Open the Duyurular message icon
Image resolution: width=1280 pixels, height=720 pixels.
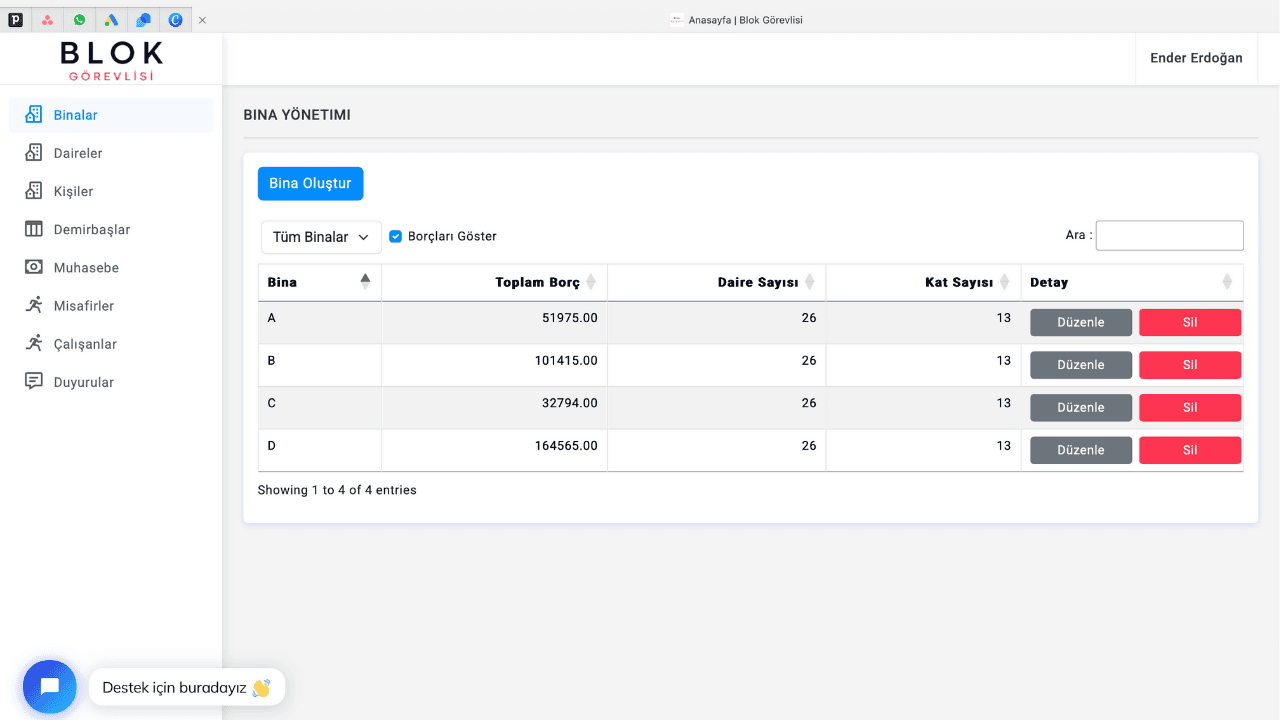pos(34,381)
